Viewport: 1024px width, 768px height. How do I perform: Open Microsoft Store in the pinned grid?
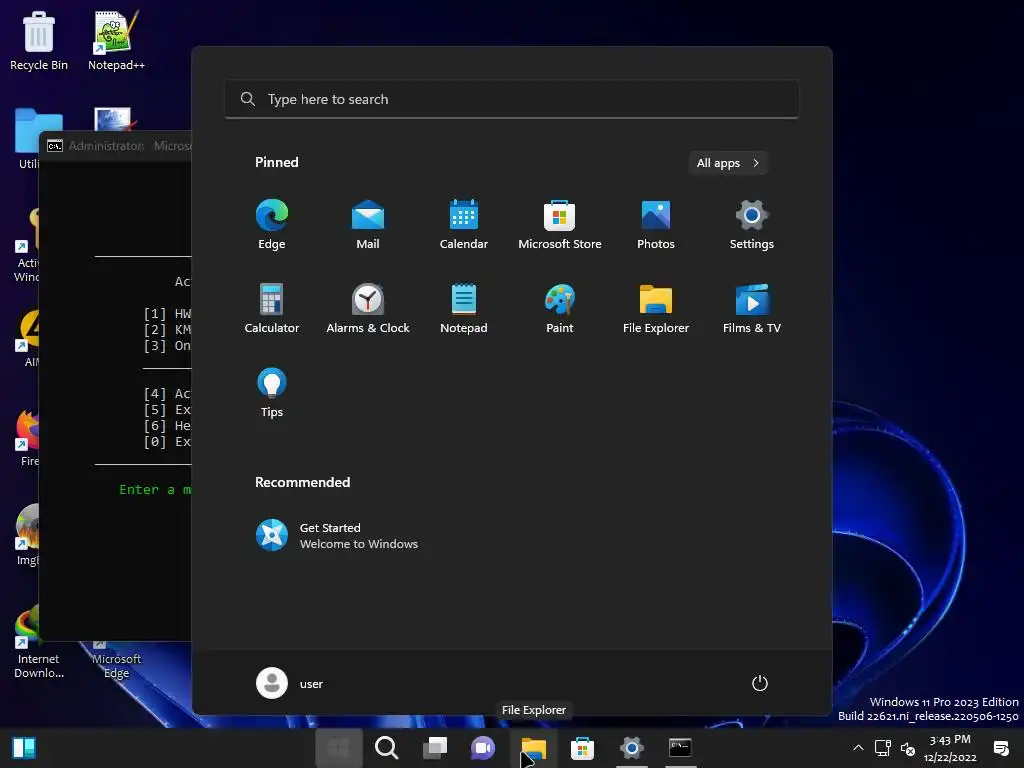pyautogui.click(x=560, y=225)
